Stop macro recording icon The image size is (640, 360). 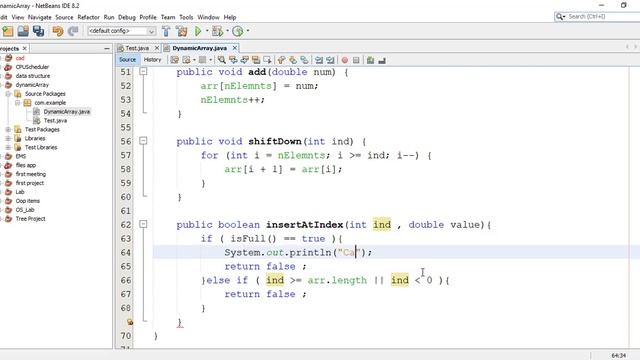point(356,60)
